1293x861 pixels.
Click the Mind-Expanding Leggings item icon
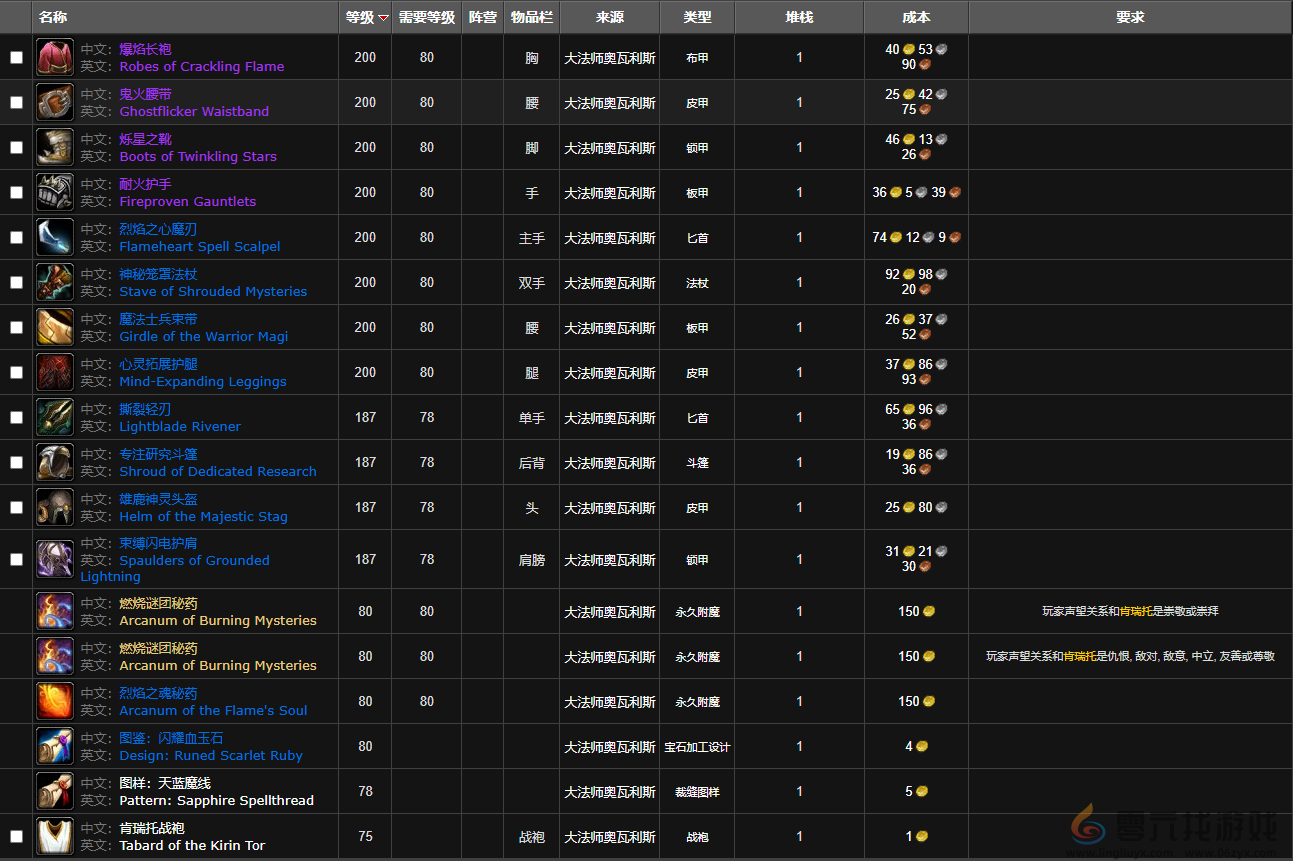(55, 372)
